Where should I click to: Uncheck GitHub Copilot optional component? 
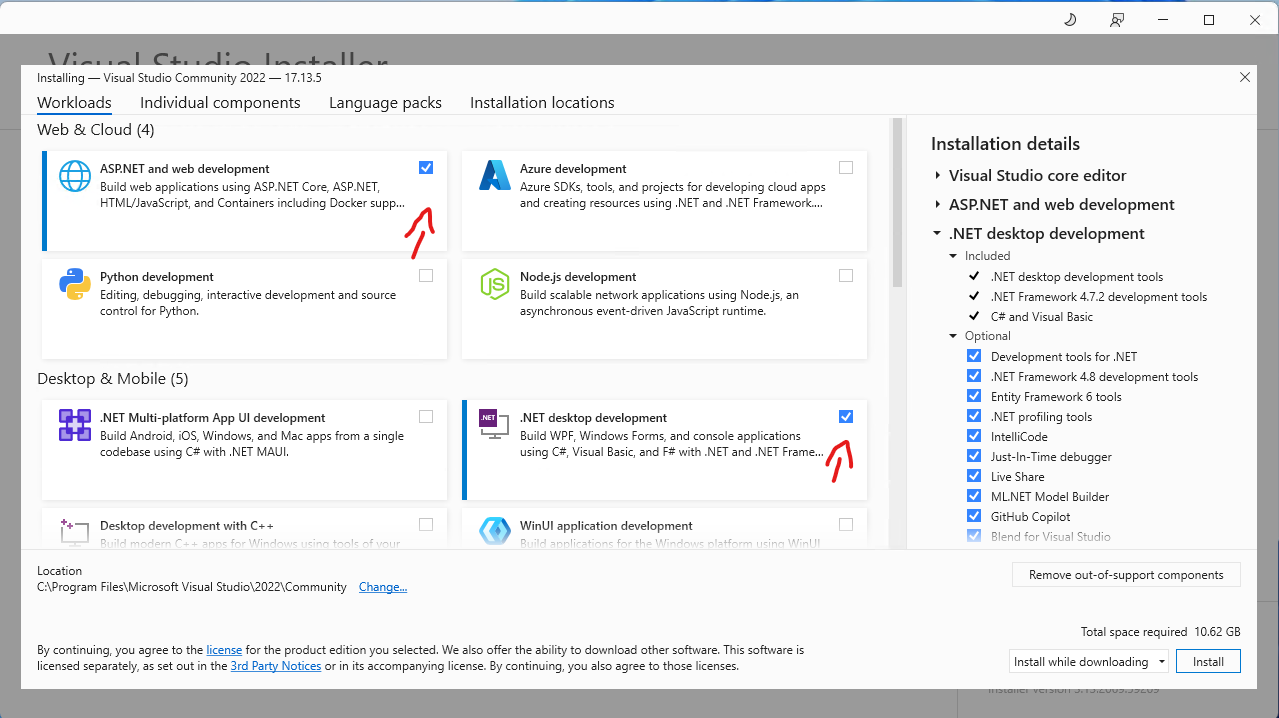[x=974, y=516]
